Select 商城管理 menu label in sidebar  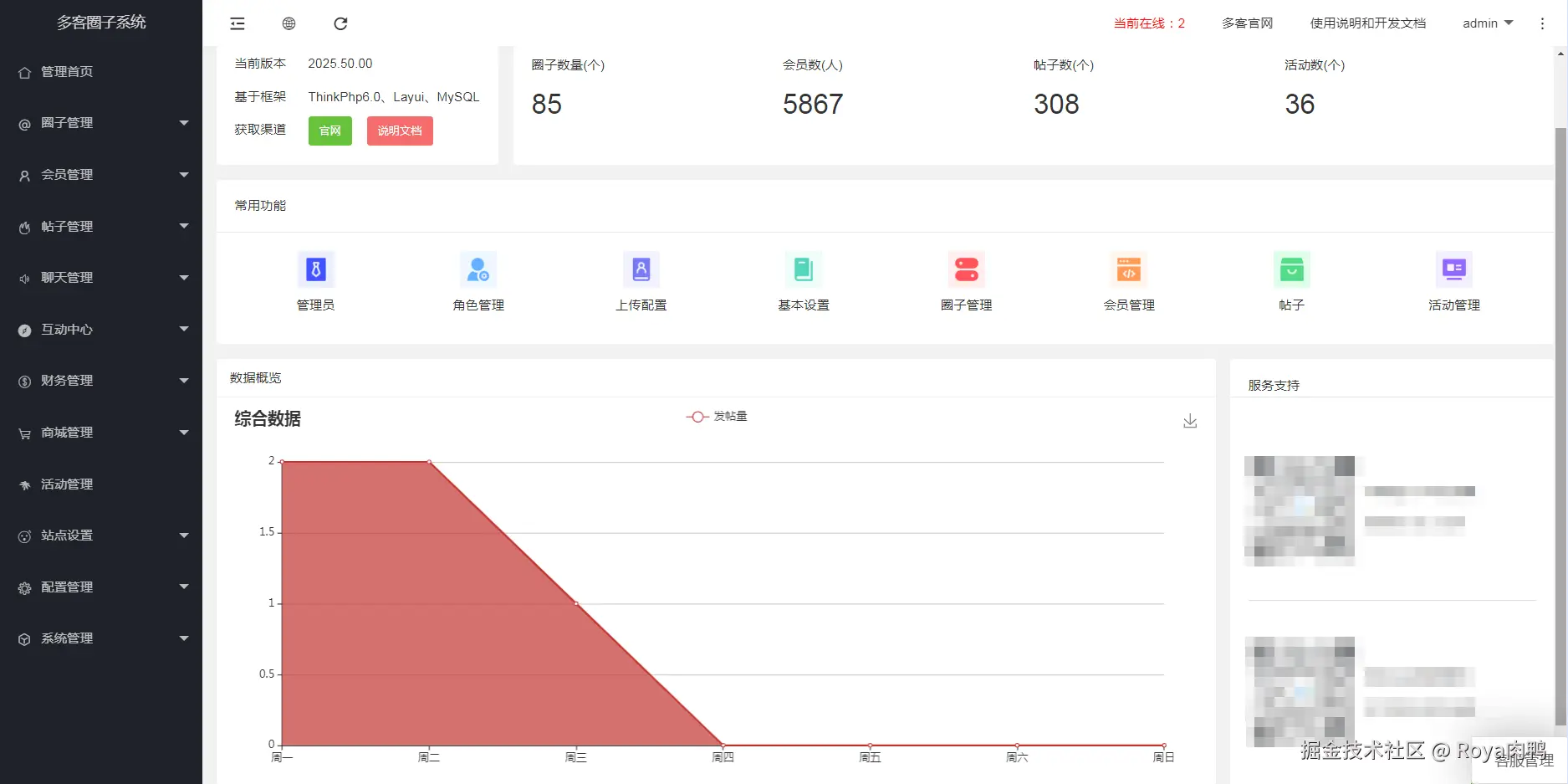tap(67, 433)
